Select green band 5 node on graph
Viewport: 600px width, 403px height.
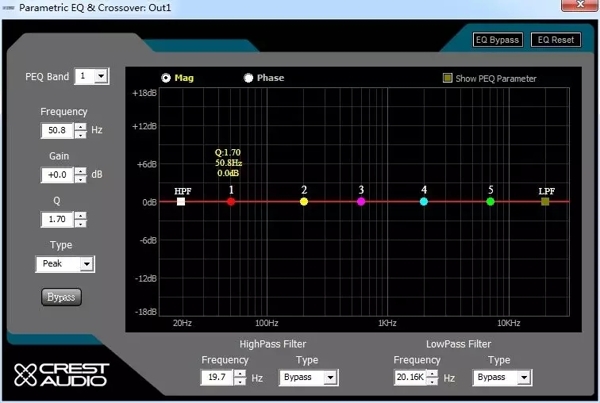coord(491,202)
